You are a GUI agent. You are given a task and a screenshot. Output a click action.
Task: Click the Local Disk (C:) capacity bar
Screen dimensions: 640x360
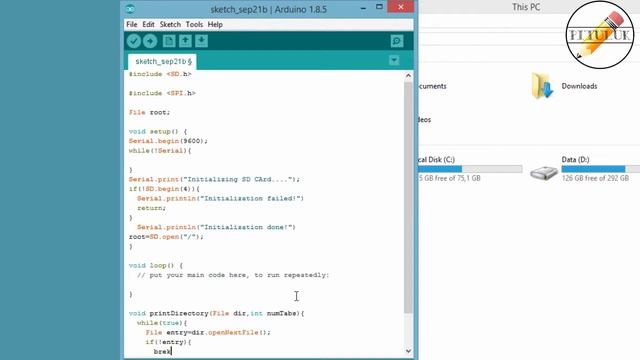(470, 169)
